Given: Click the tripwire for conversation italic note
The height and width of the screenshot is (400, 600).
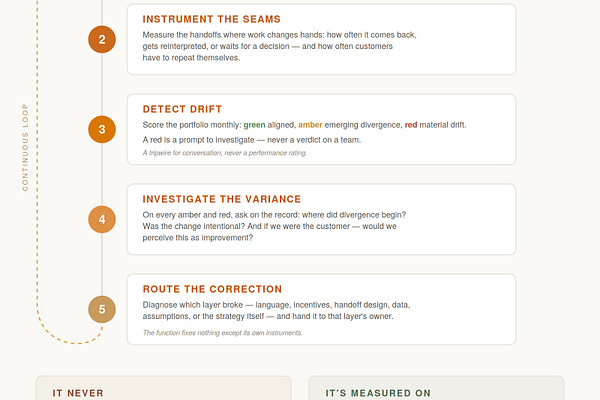Looking at the screenshot, I should pyautogui.click(x=225, y=153).
